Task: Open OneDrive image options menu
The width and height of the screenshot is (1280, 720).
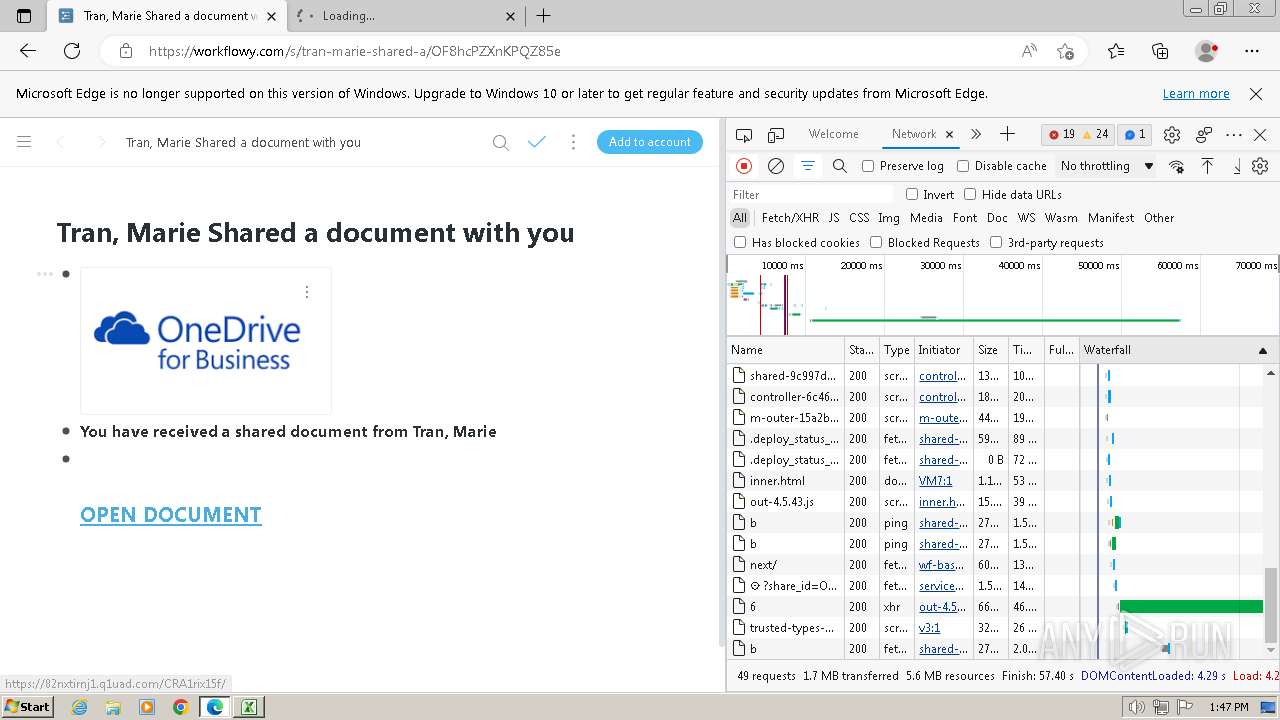Action: pos(307,292)
